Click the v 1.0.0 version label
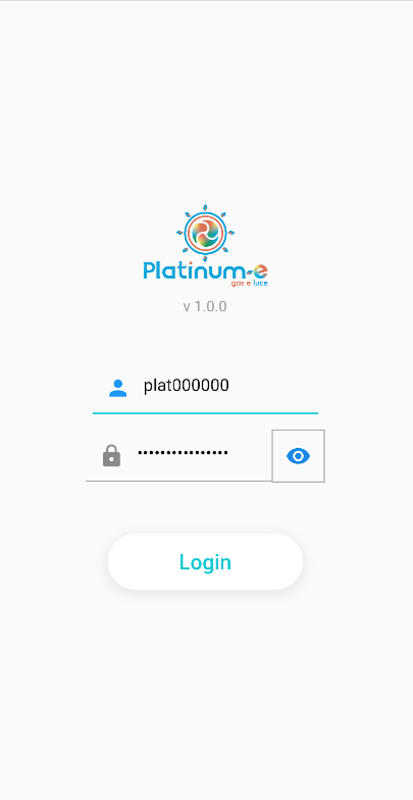This screenshot has width=413, height=800. tap(205, 306)
